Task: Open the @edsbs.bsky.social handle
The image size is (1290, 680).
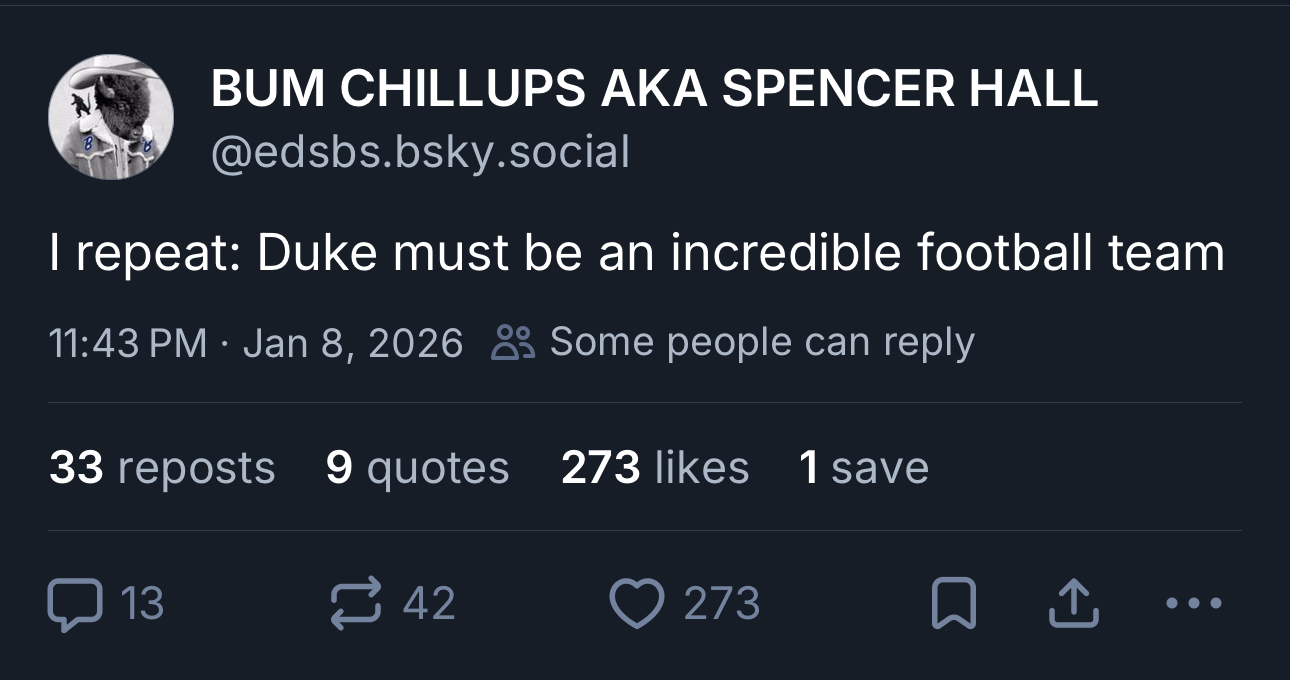Action: click(420, 152)
